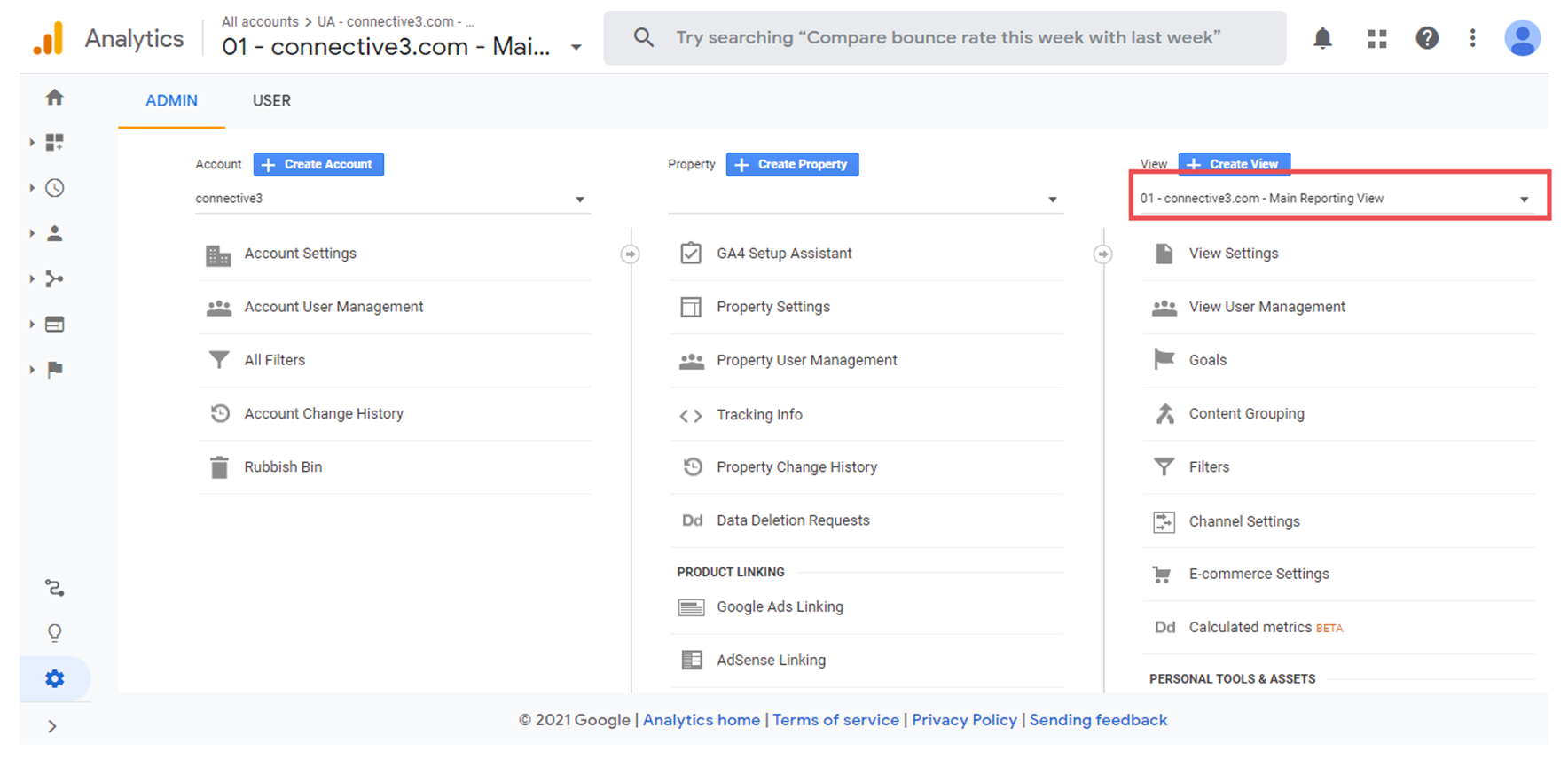Open View User Management

(1339, 307)
